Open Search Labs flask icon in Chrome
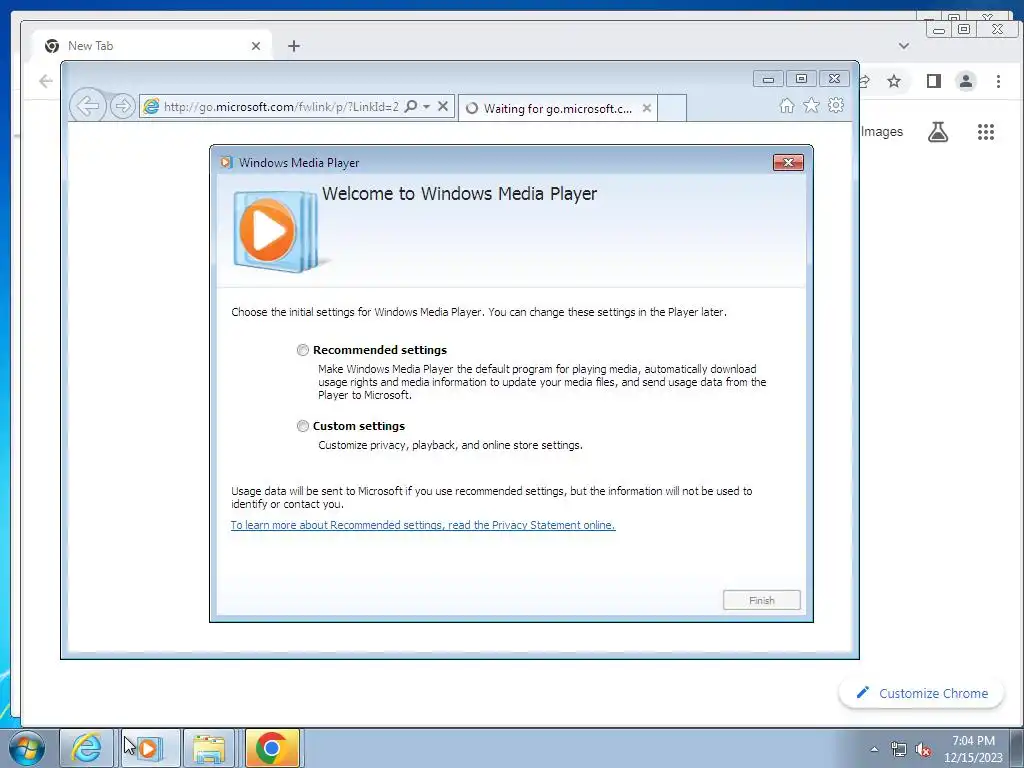Image resolution: width=1024 pixels, height=768 pixels. [938, 132]
